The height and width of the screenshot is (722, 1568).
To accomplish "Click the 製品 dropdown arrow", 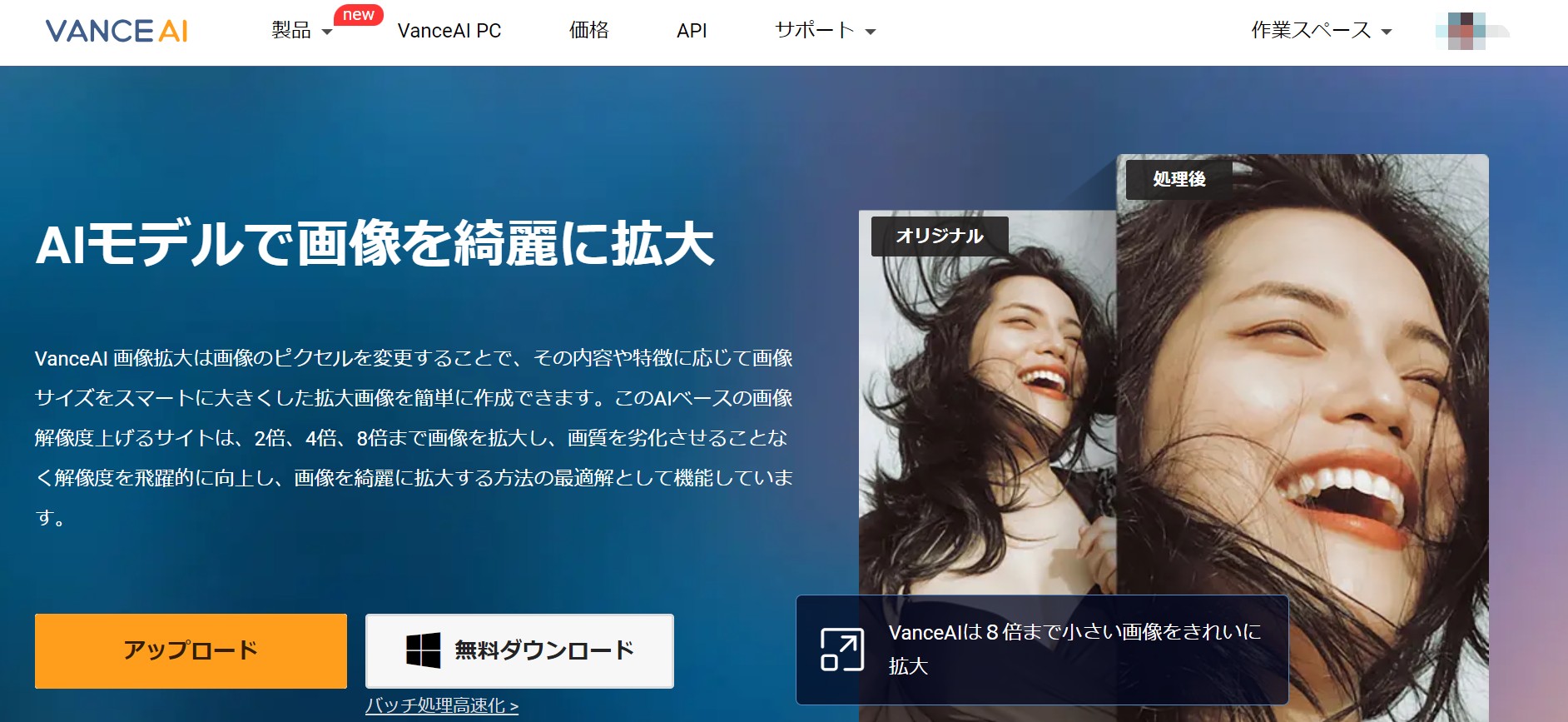I will click(327, 32).
